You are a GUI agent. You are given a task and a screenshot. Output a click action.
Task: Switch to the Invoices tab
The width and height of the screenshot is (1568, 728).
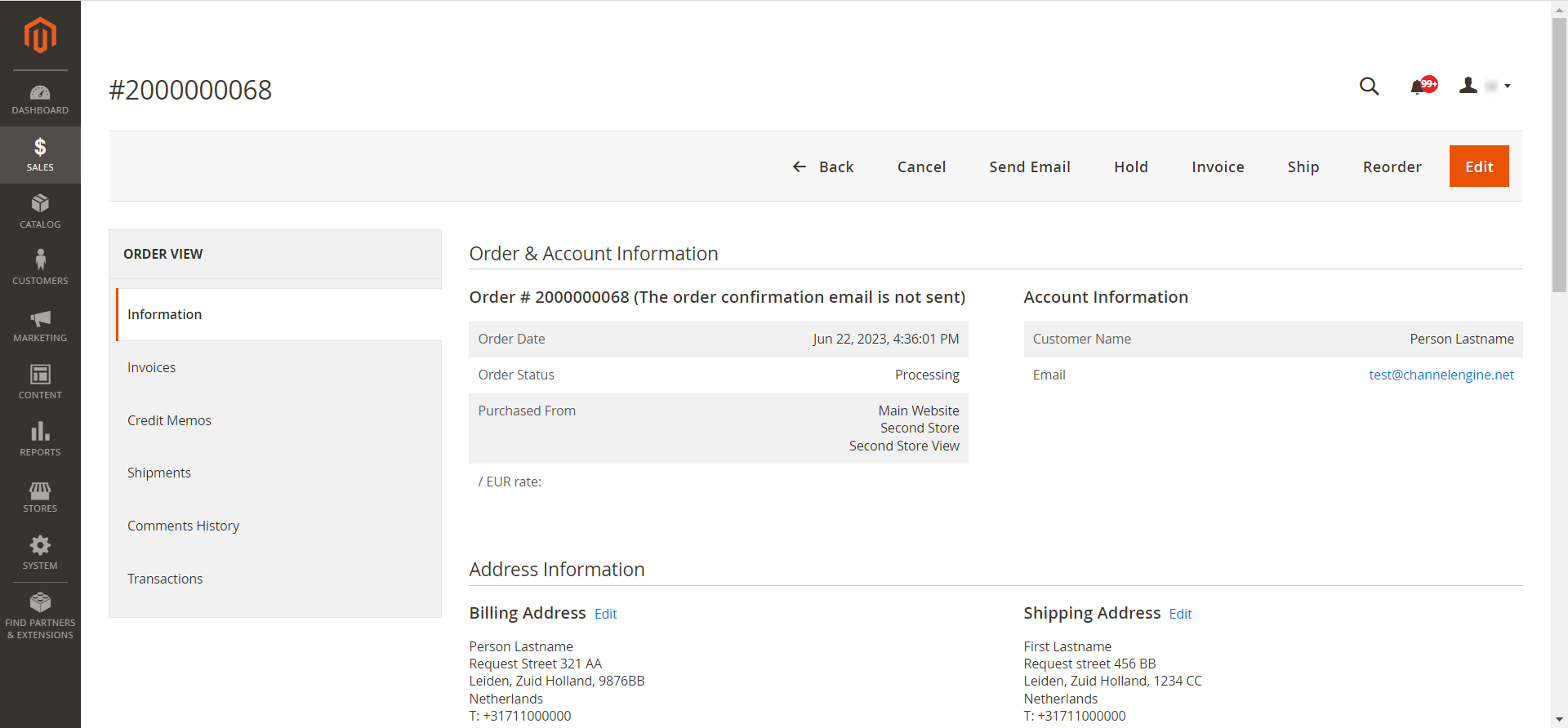[x=152, y=367]
